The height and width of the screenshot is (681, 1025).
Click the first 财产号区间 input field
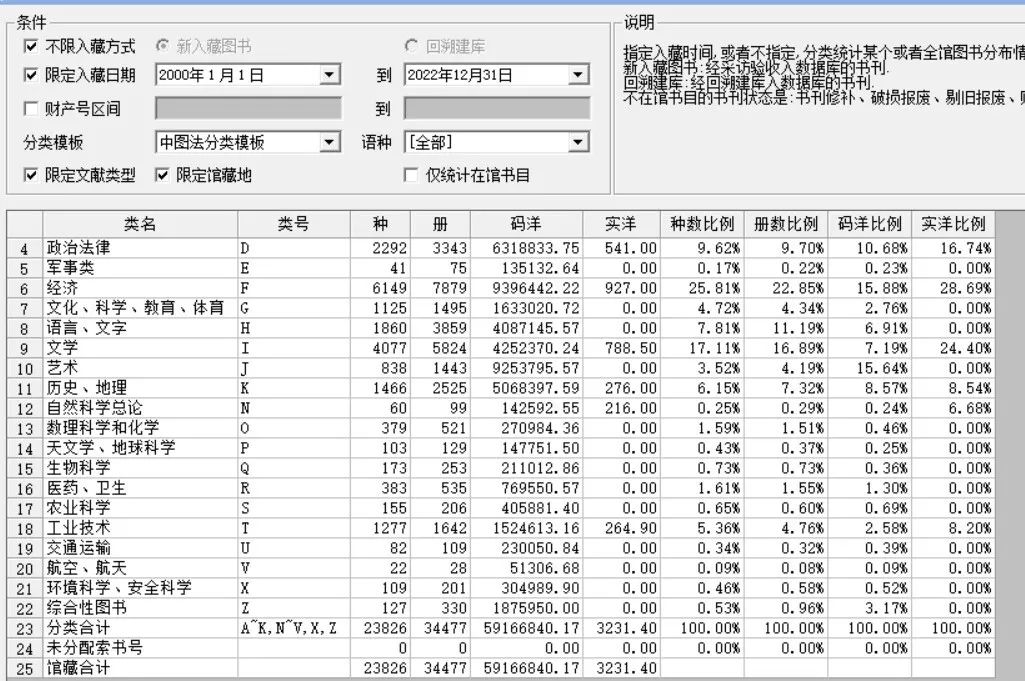(x=248, y=109)
